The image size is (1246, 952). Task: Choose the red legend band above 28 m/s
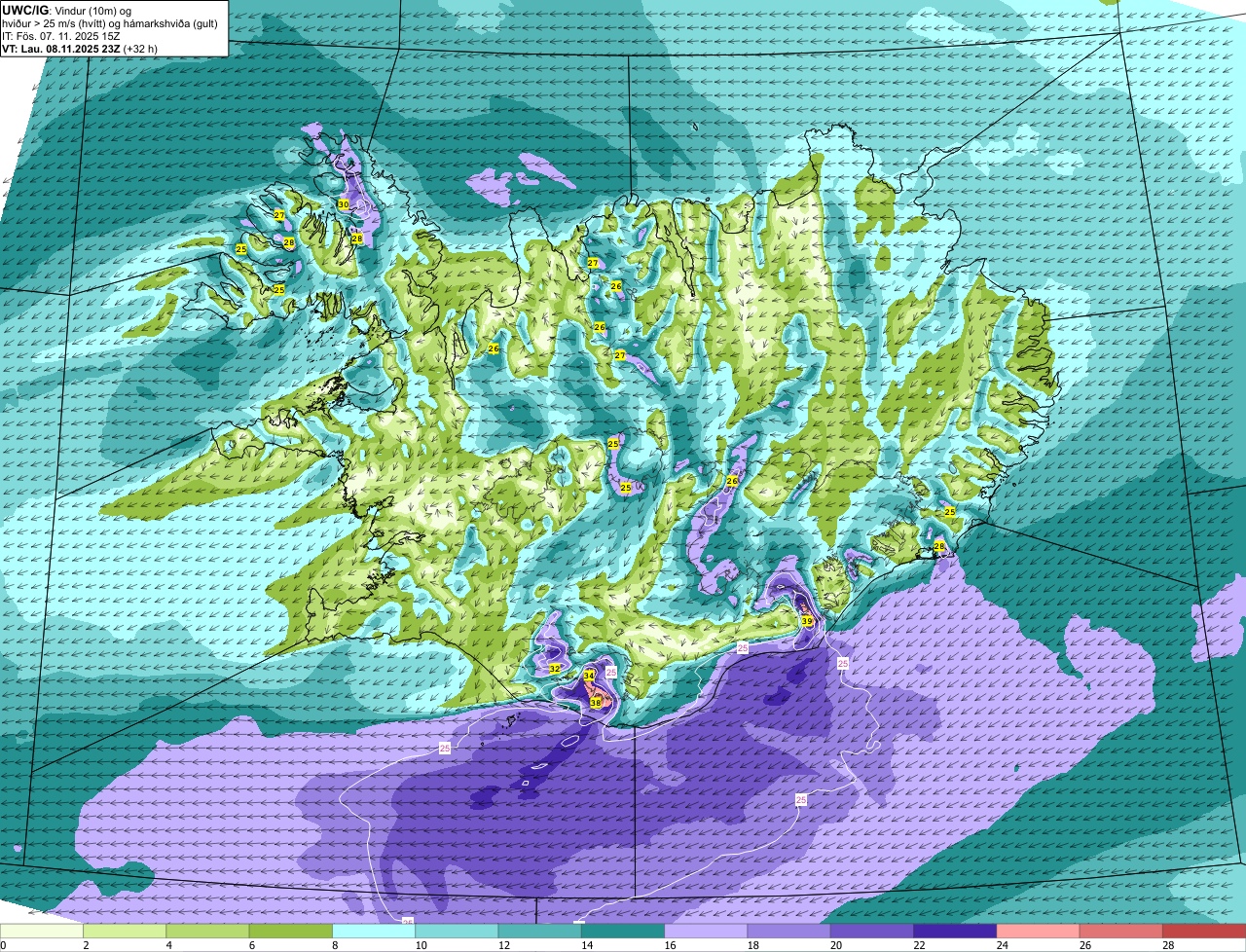click(x=1204, y=931)
